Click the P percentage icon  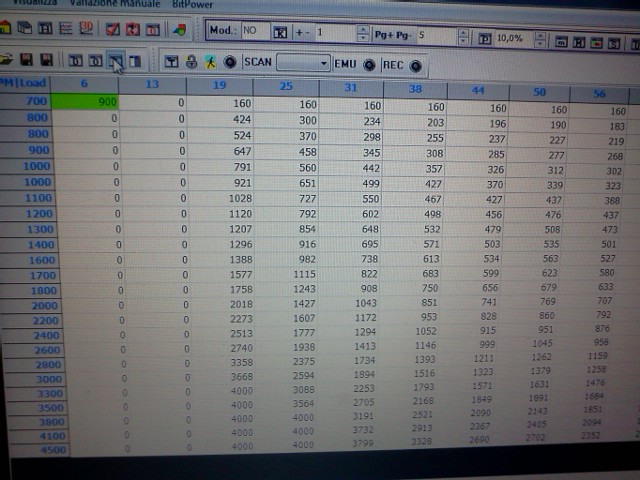485,39
